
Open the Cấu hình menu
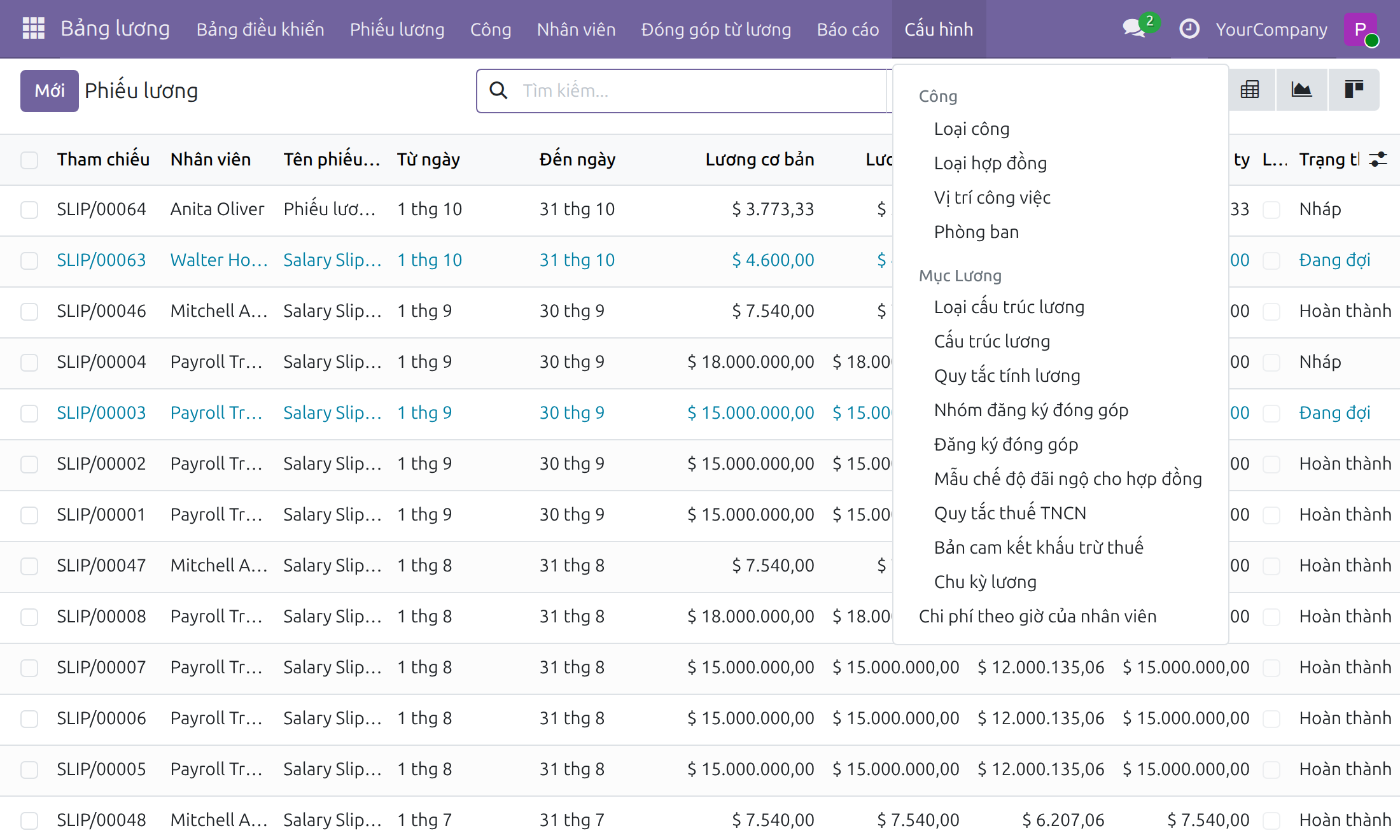pyautogui.click(x=939, y=29)
